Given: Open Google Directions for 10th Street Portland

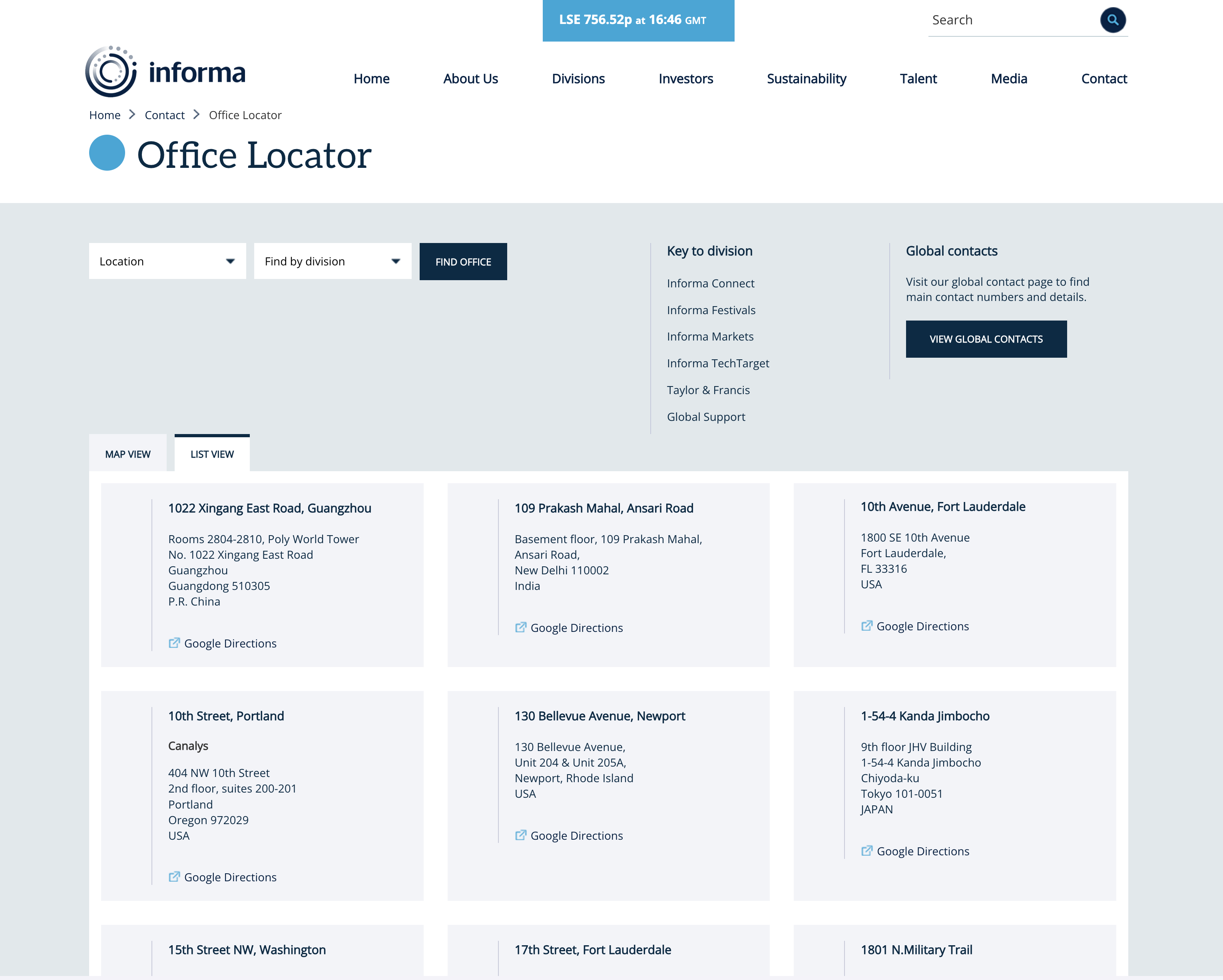Looking at the screenshot, I should [230, 877].
